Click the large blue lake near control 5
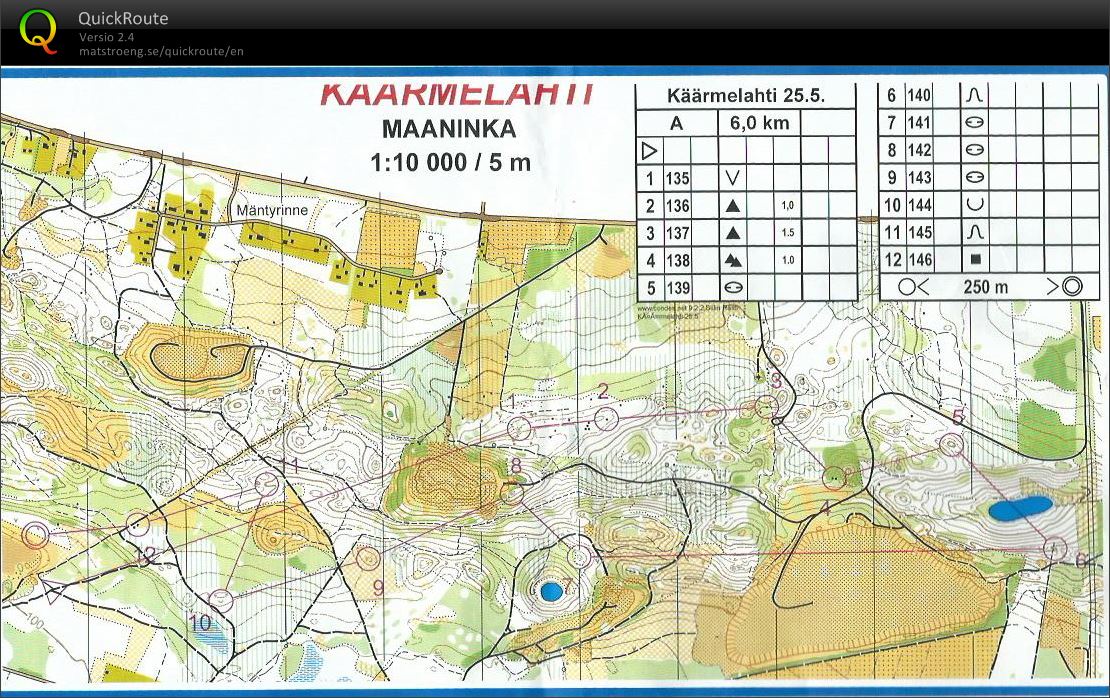The image size is (1110, 698). (x=1019, y=508)
